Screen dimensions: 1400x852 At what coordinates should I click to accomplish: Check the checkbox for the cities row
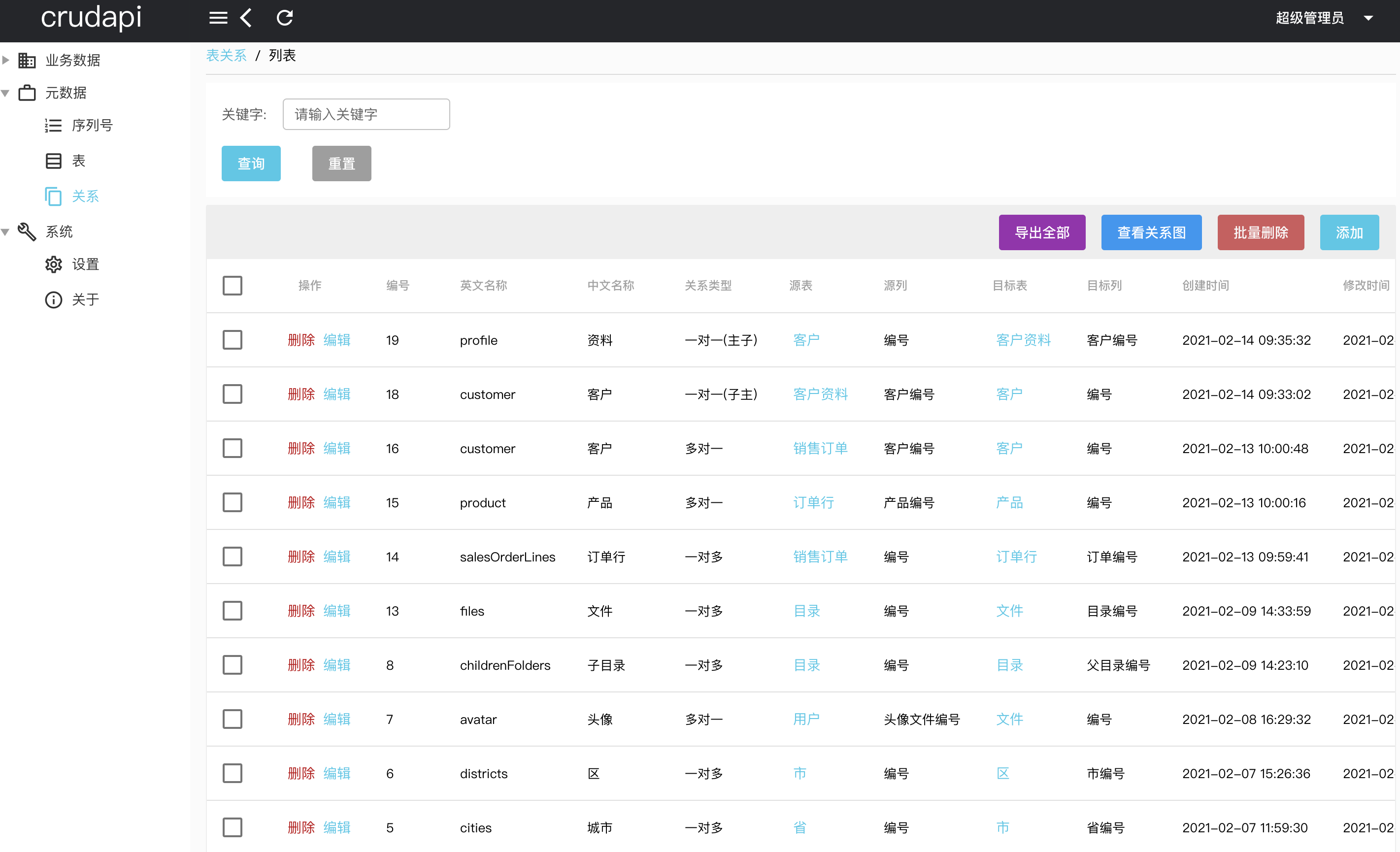coord(233,827)
